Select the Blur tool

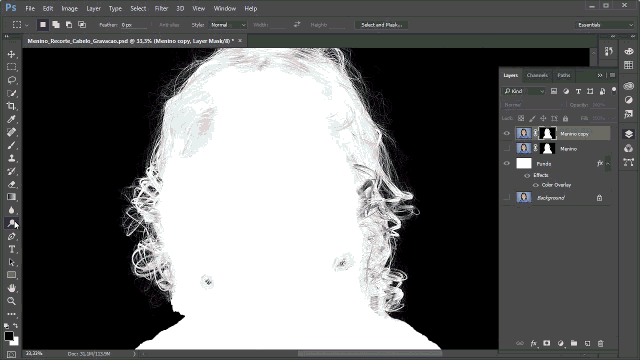click(11, 210)
